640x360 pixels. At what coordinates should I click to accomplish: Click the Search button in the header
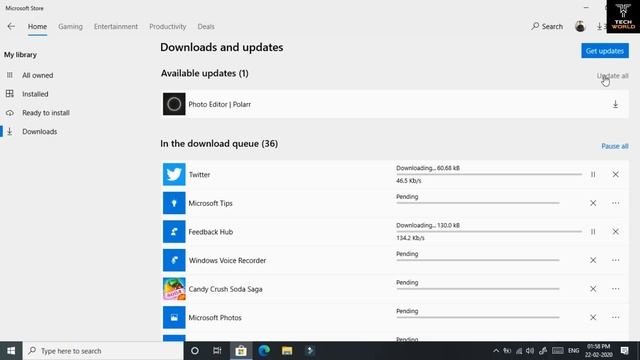[547, 27]
